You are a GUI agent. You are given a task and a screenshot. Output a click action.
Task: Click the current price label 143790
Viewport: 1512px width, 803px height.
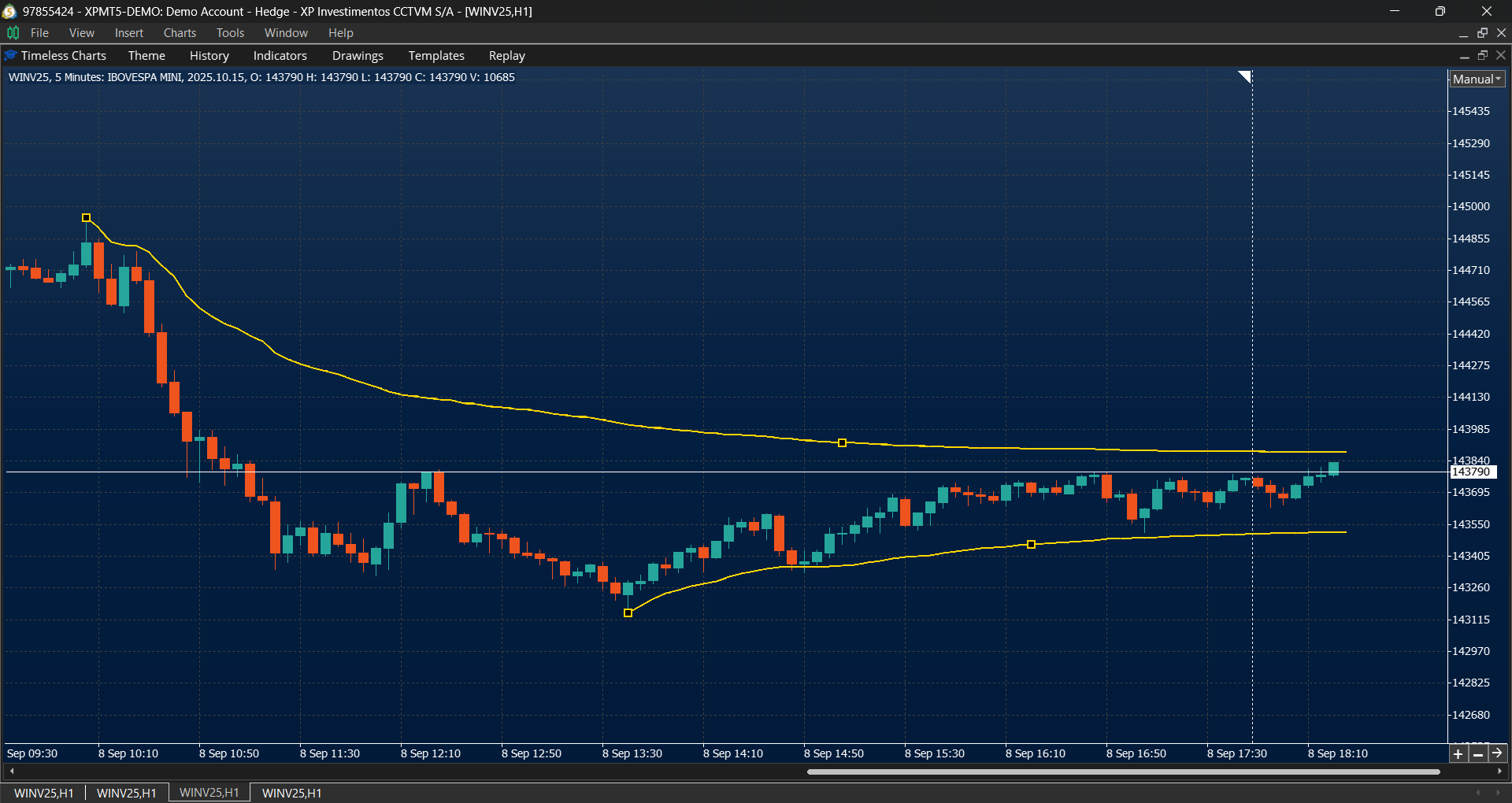tap(1473, 472)
